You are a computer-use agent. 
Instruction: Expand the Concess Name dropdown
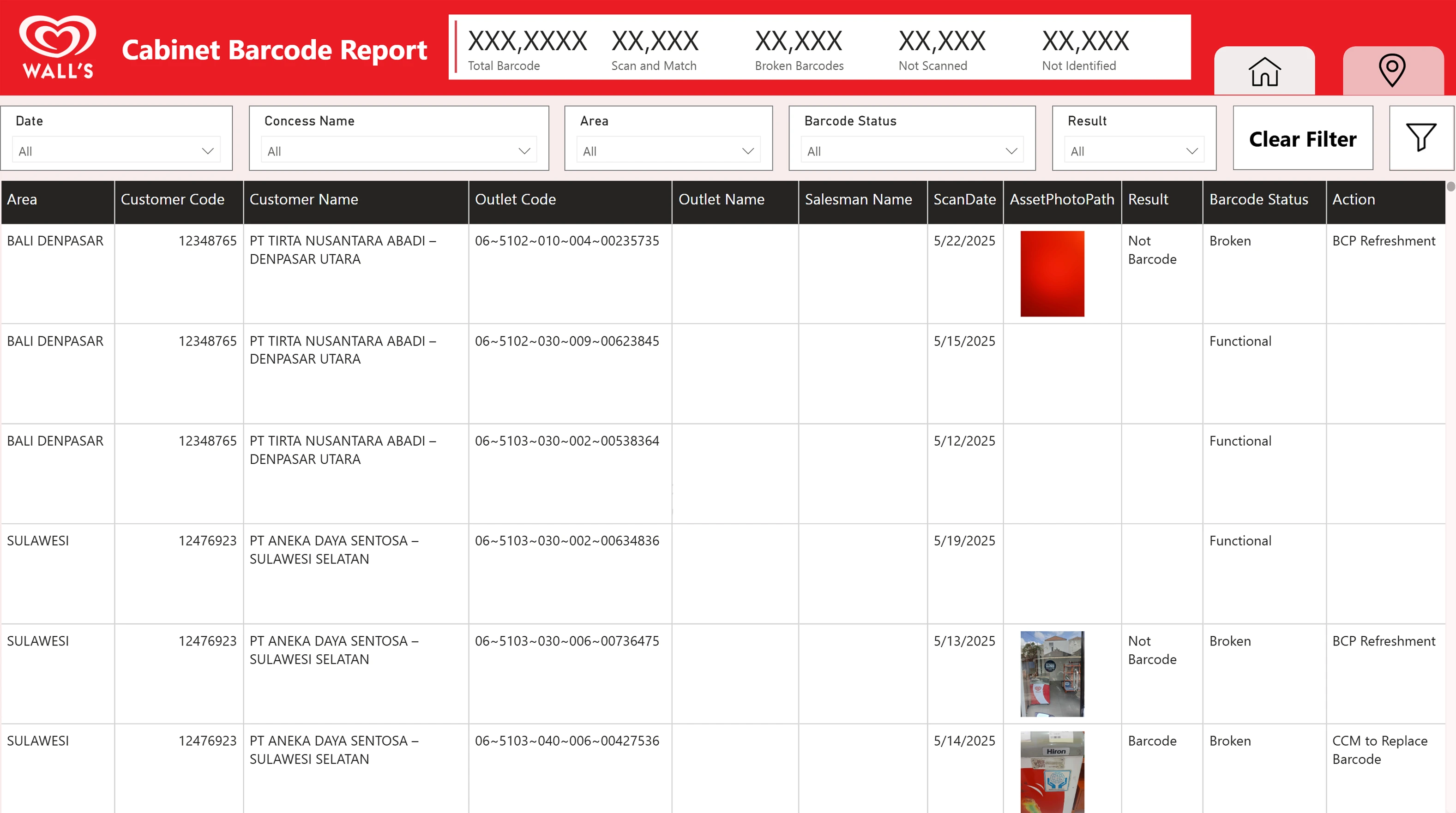(398, 151)
